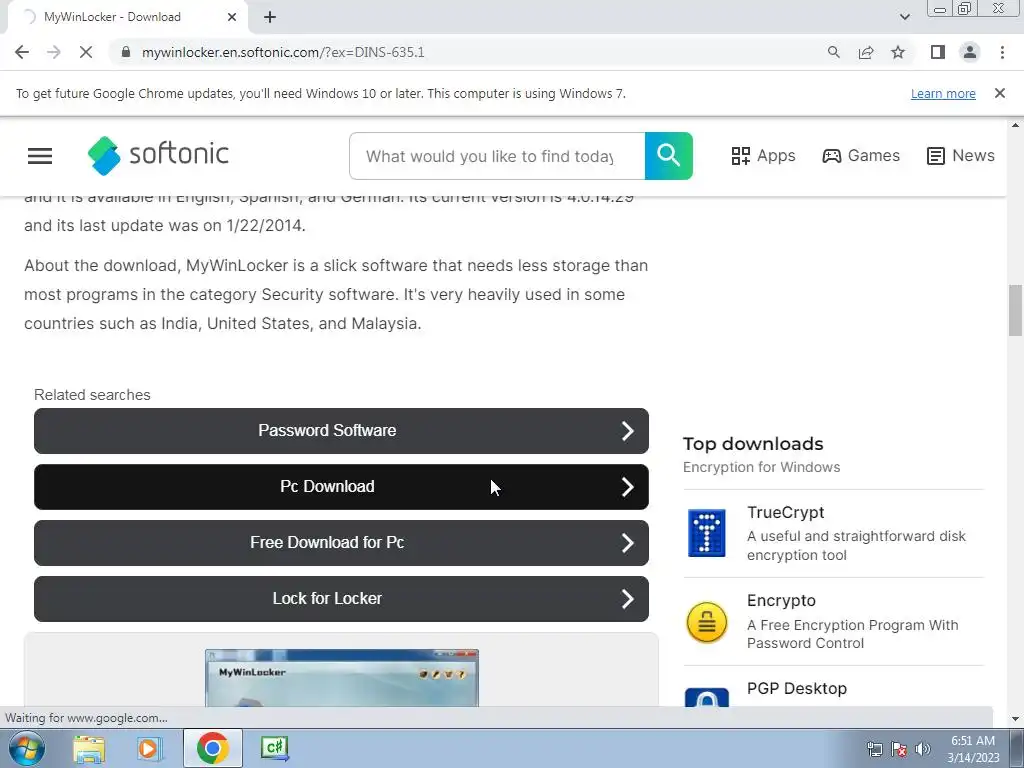Click the site padlock icon

coord(126,52)
